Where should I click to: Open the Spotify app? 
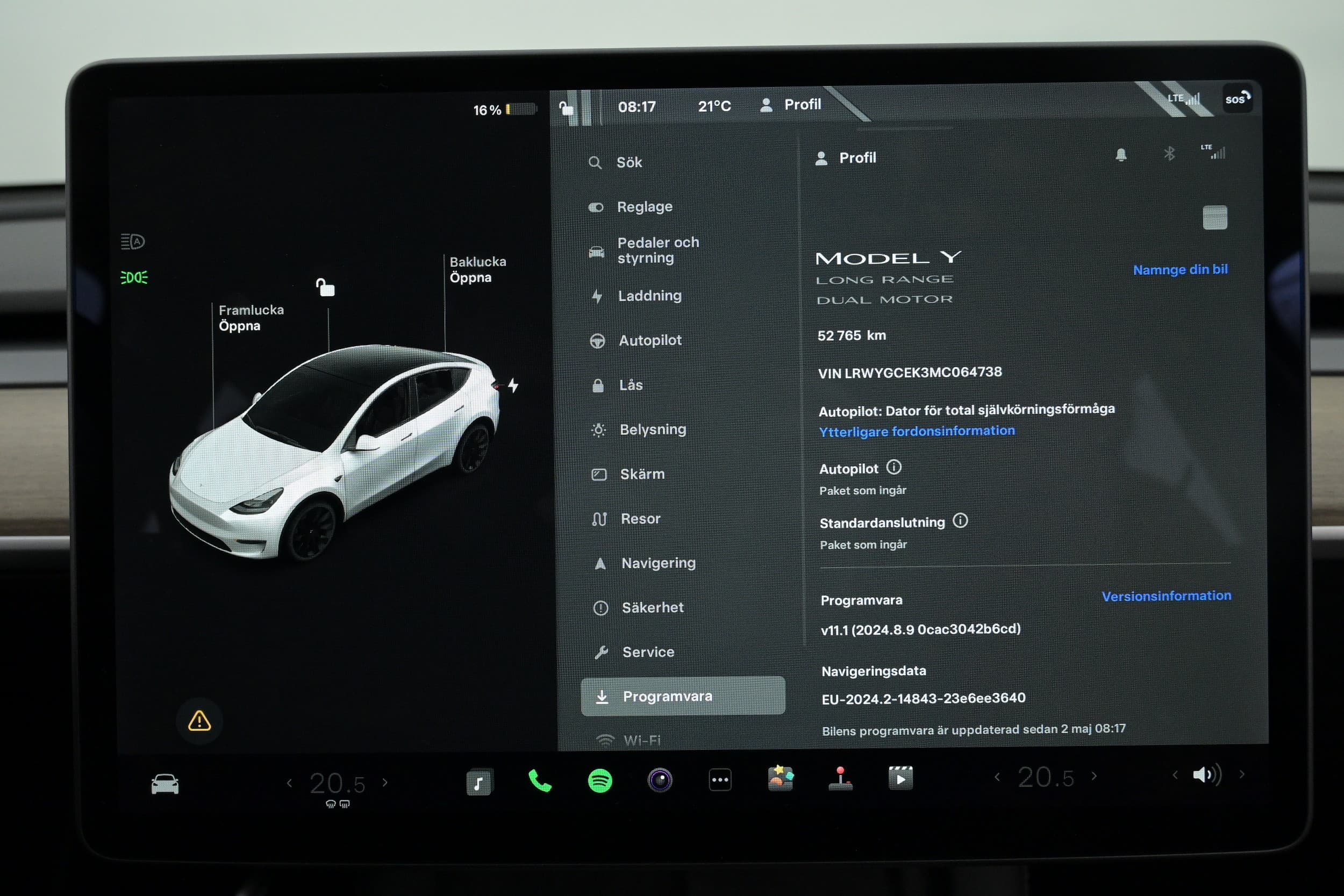coord(599,780)
